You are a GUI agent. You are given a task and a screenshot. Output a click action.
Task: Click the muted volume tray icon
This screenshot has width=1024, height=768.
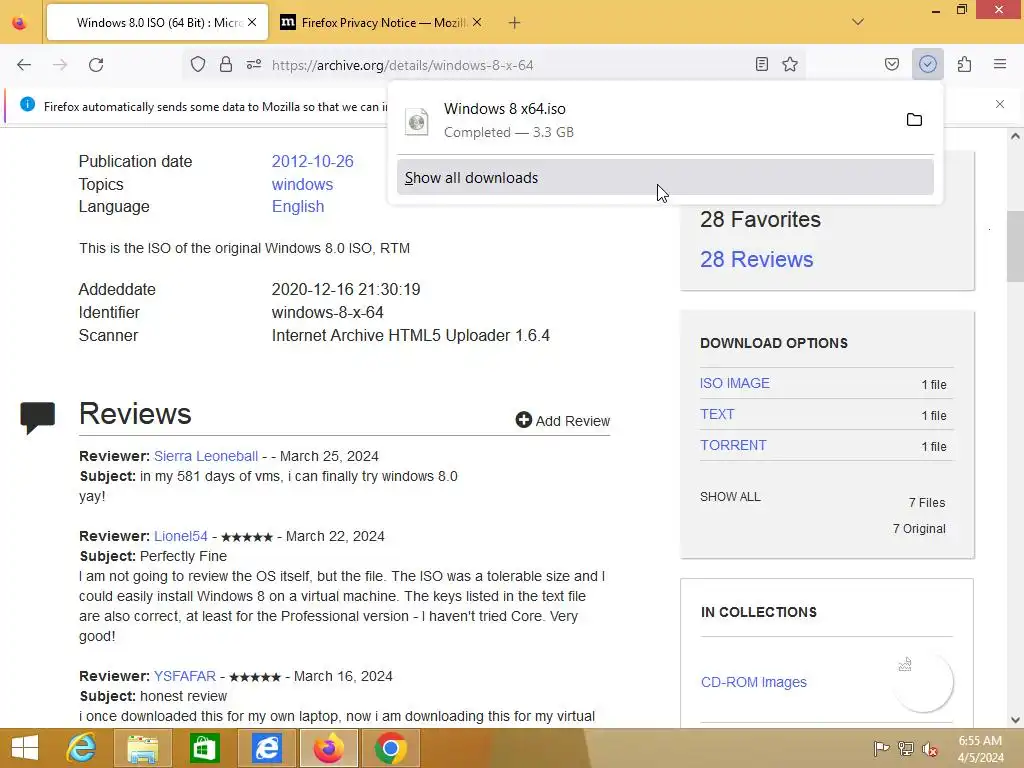coord(930,748)
